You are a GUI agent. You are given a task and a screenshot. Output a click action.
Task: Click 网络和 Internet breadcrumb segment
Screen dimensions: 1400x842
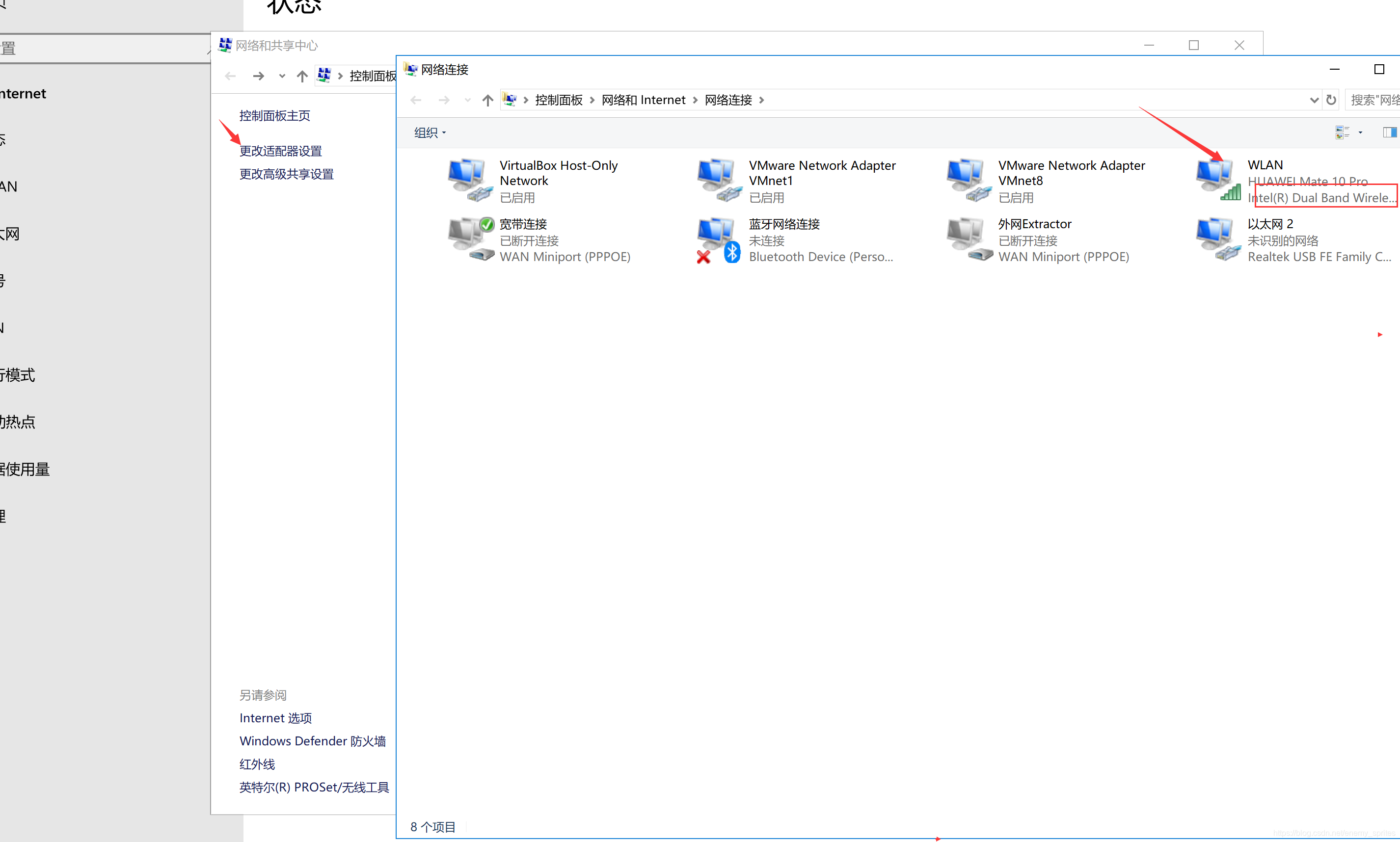[643, 101]
